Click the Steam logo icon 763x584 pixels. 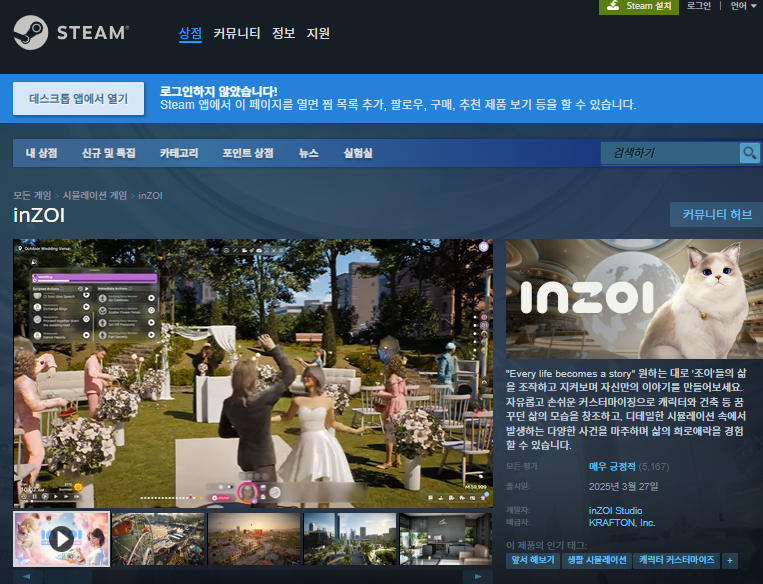31,33
